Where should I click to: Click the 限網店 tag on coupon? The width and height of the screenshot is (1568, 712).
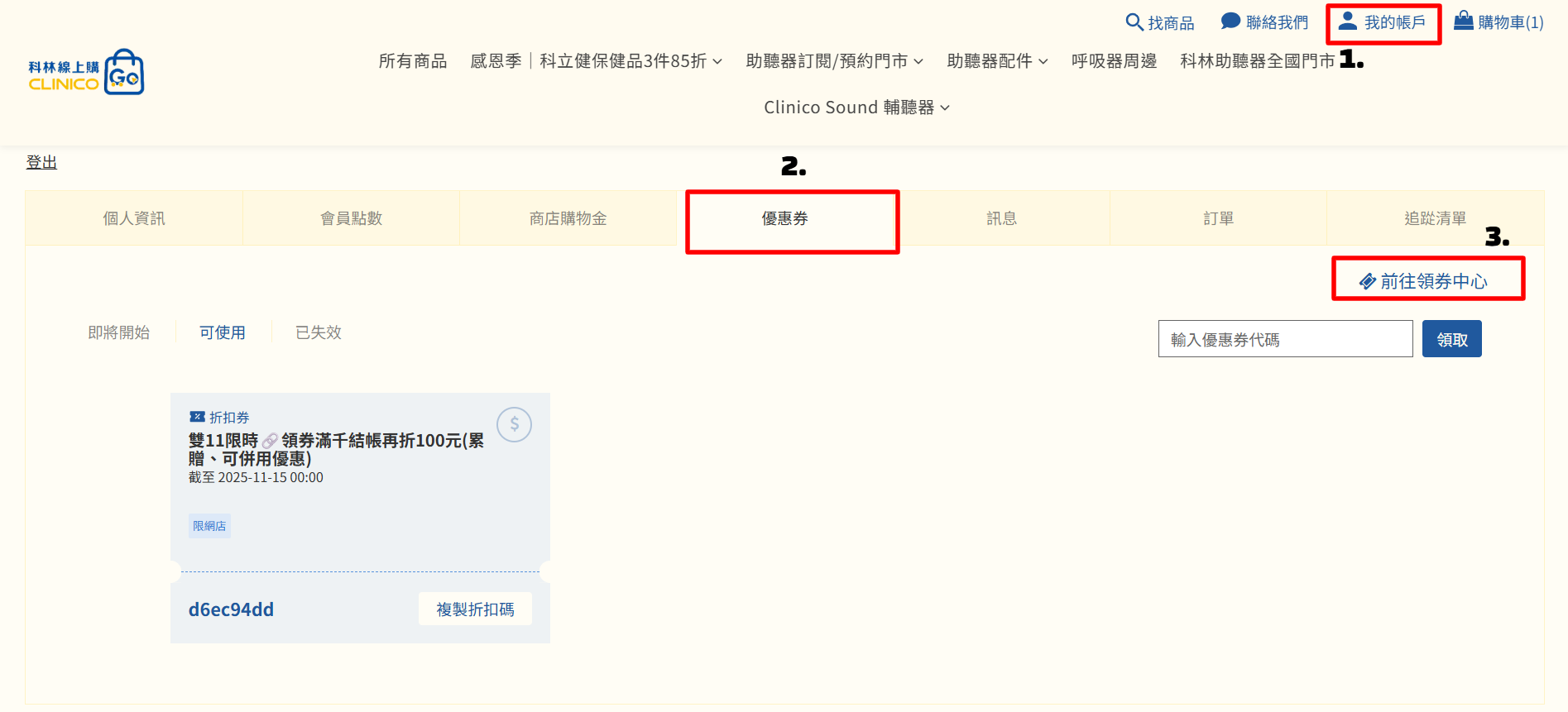209,526
